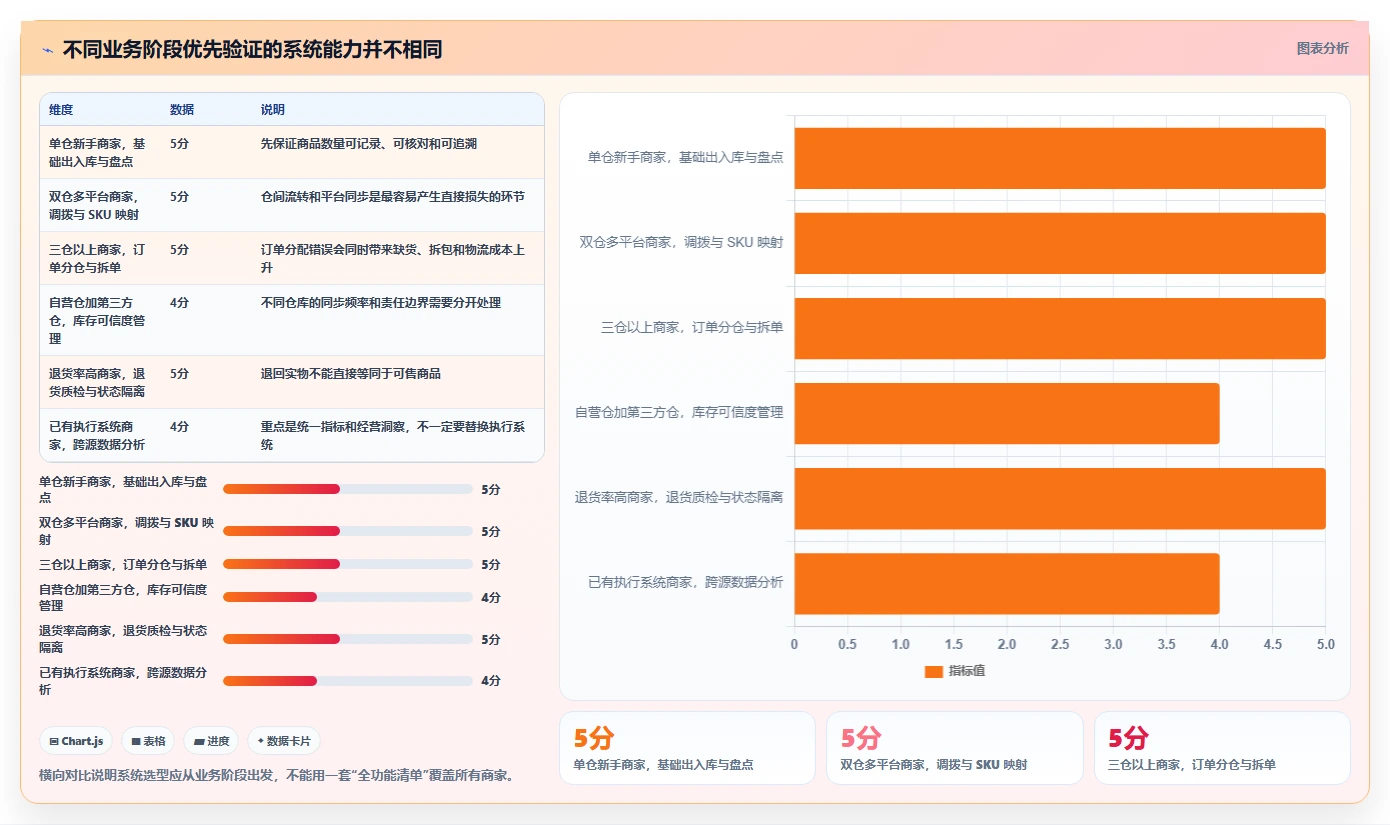
Task: Click the progress bar for 已有执行系统商家
Action: pyautogui.click(x=348, y=681)
